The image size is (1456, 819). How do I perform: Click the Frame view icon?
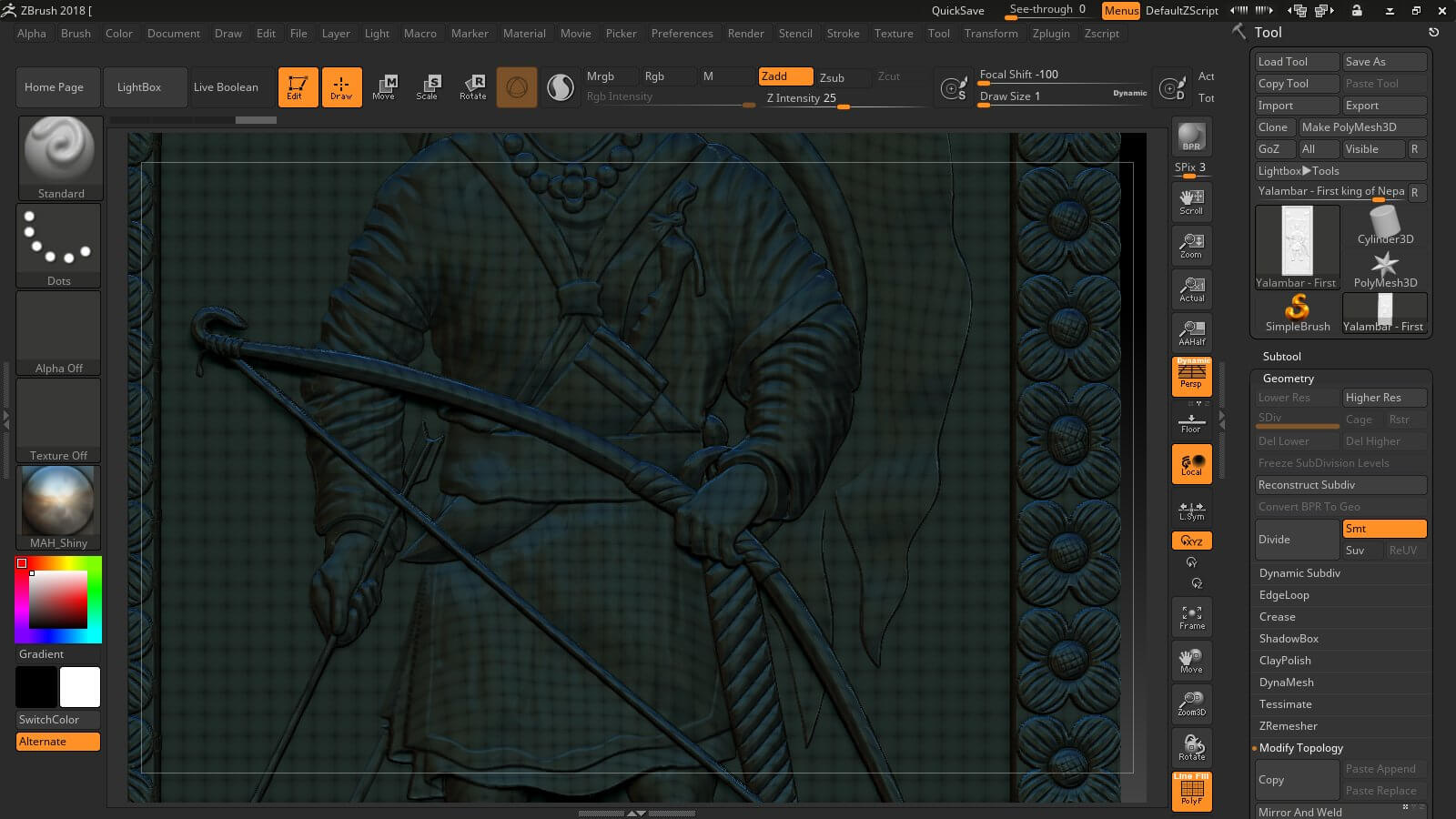[1191, 617]
